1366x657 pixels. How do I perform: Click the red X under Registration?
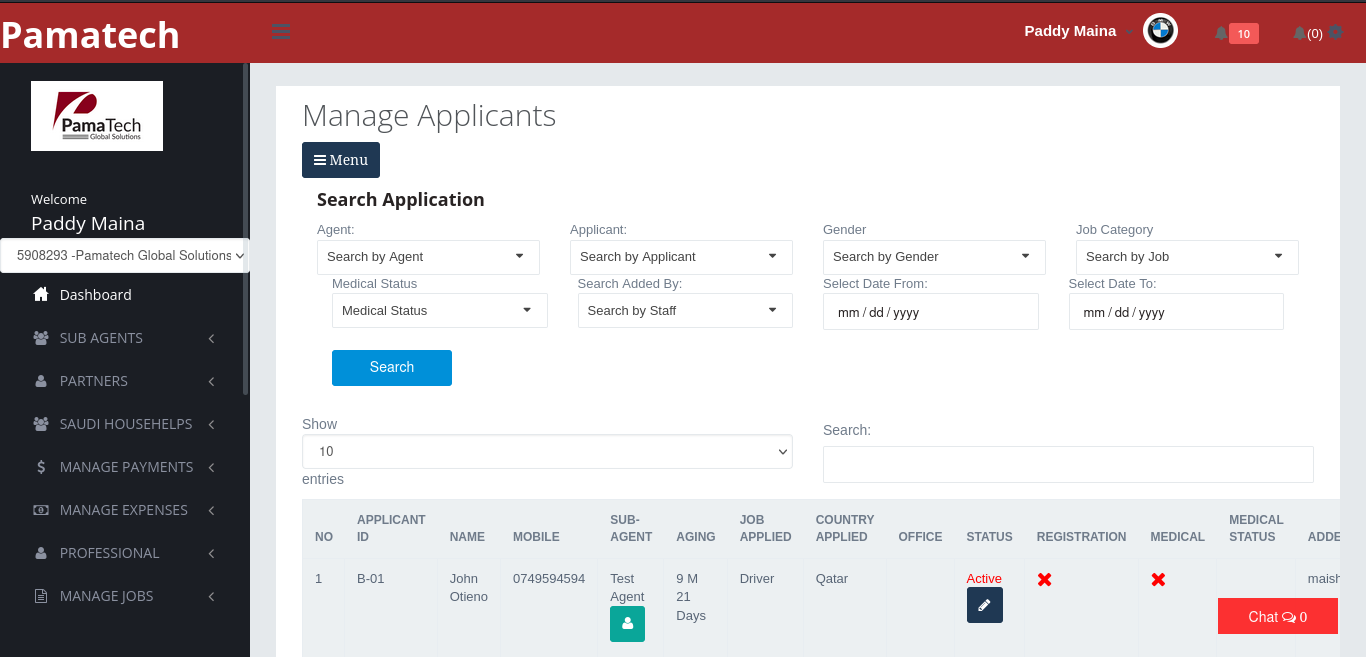click(x=1044, y=579)
